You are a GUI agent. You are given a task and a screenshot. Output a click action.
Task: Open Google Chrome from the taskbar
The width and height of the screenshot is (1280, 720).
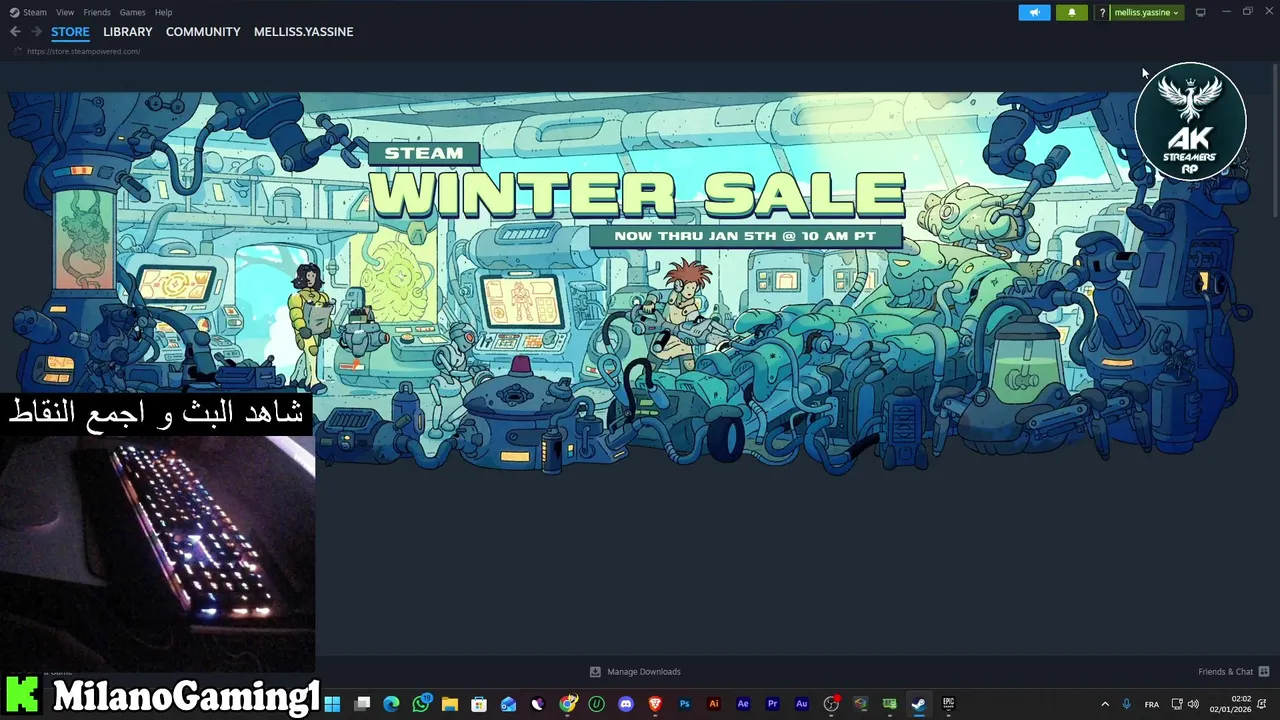coord(567,704)
